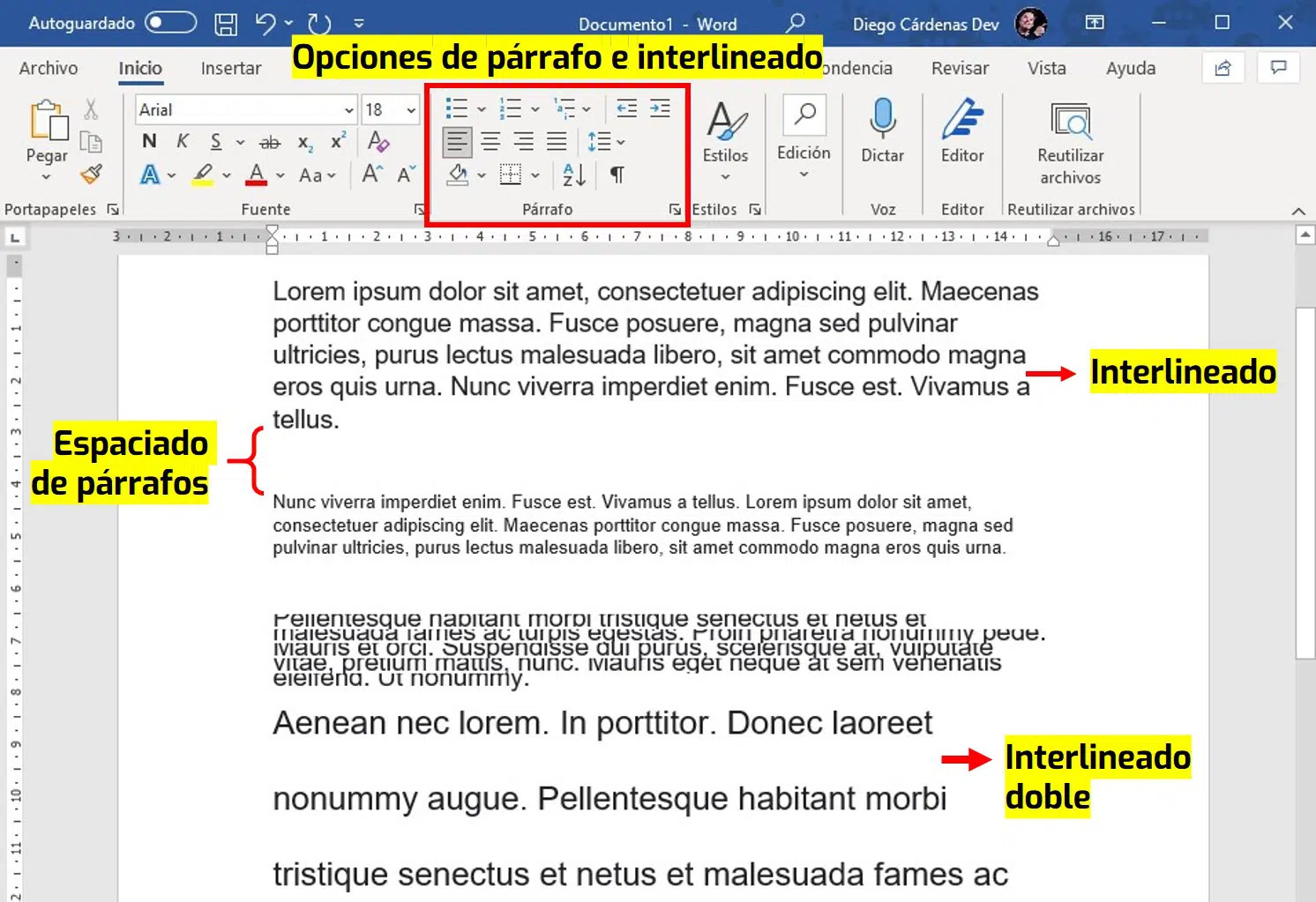Click the Editor button
The height and width of the screenshot is (902, 1316).
962,130
